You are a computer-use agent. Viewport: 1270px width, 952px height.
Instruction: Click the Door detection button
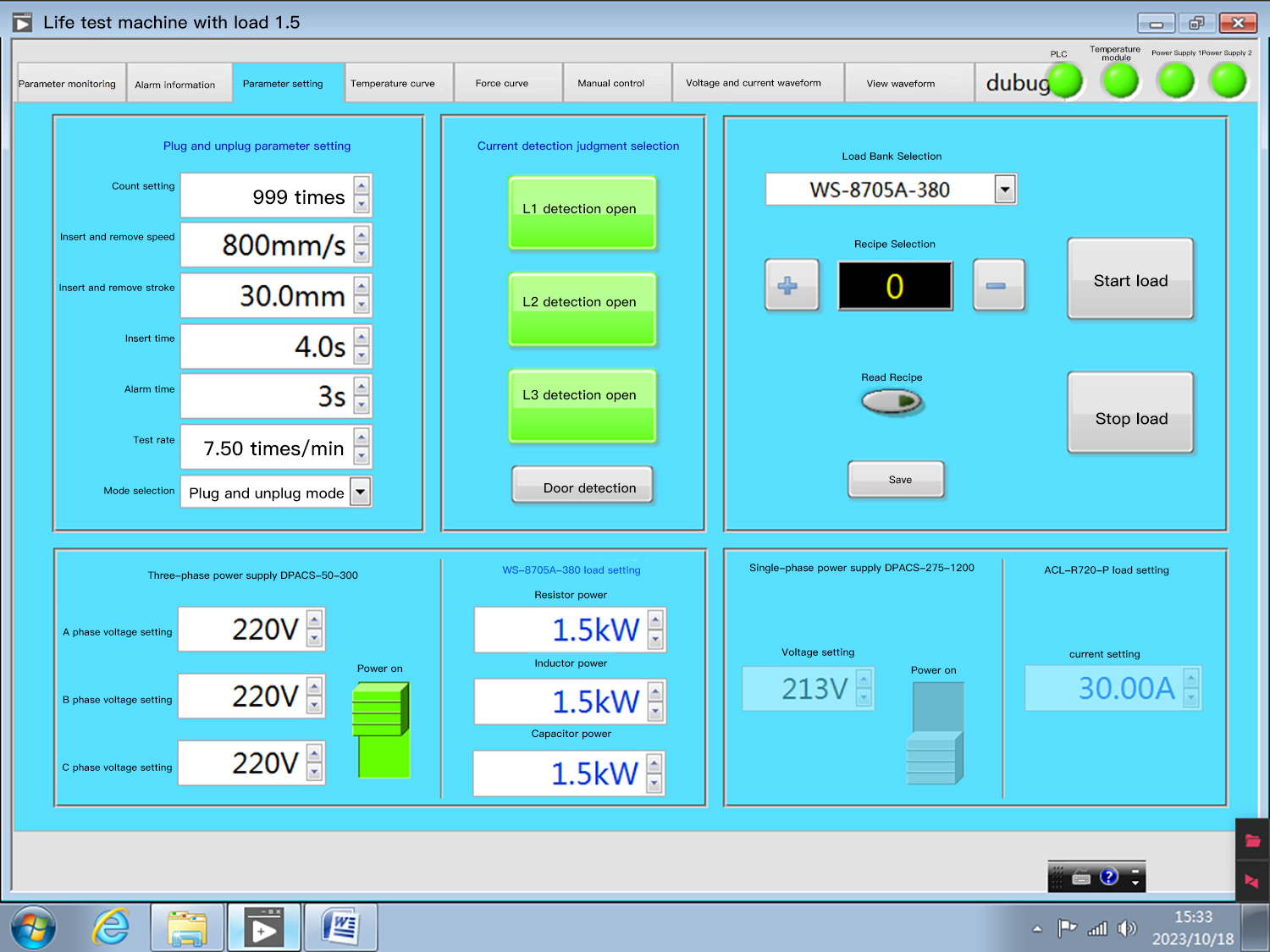[x=583, y=485]
